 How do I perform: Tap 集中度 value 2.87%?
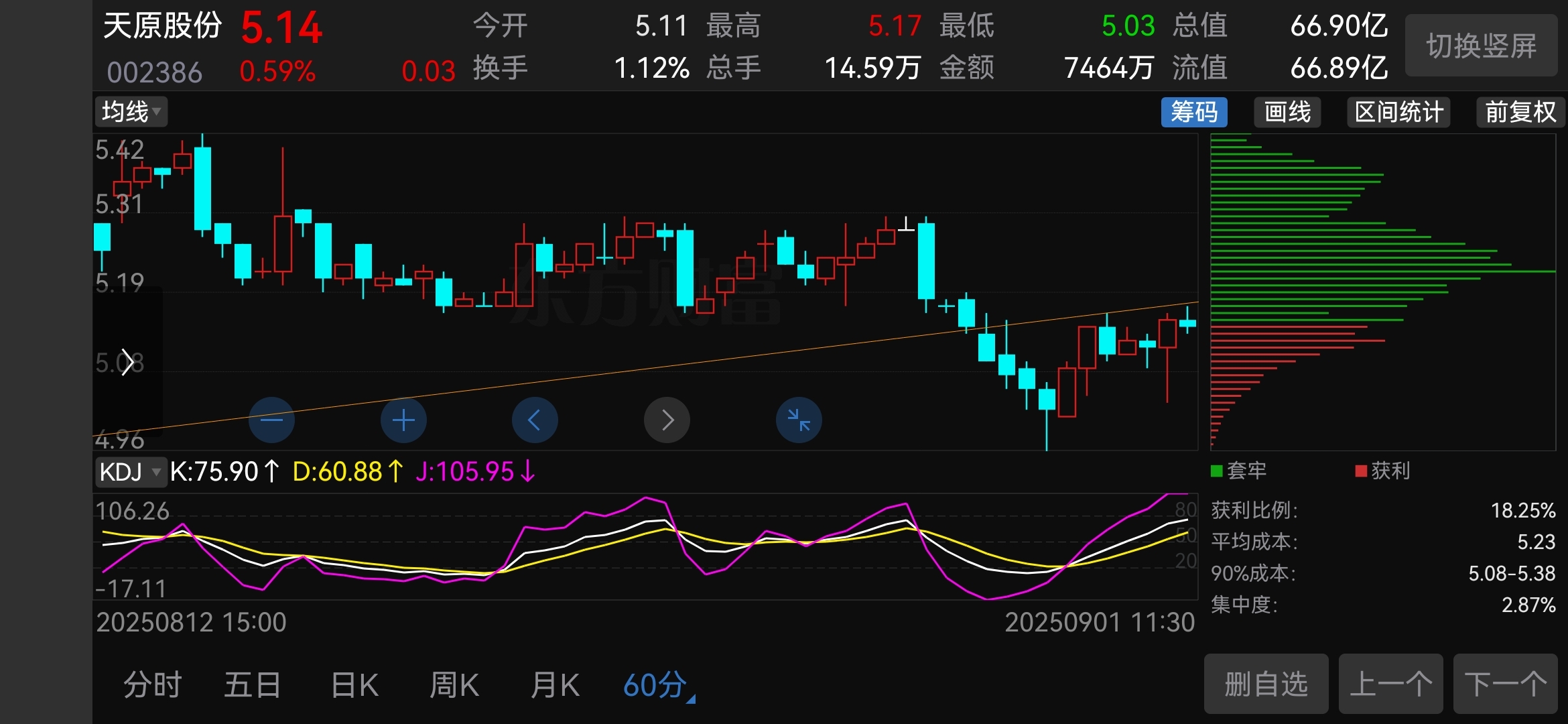(1528, 605)
